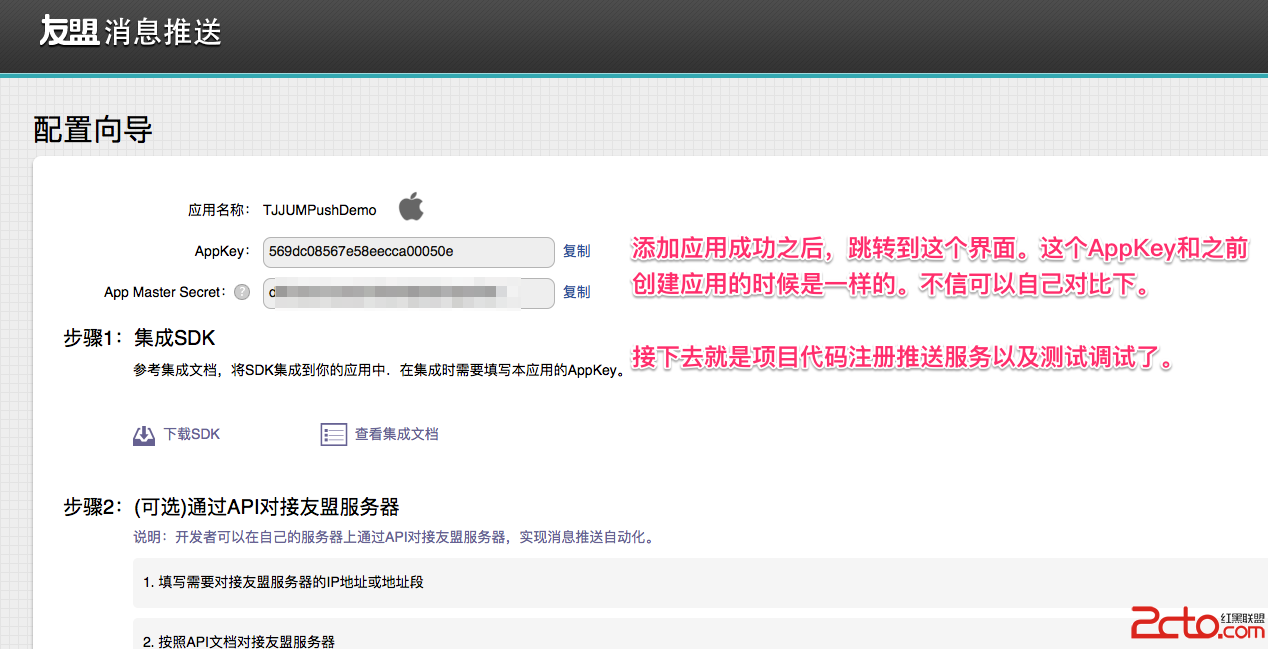Click the App Master Secret field
This screenshot has width=1268, height=649.
point(408,293)
